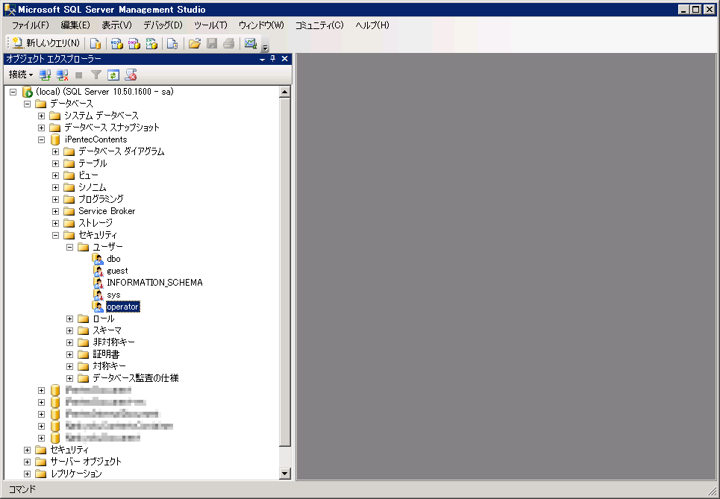The width and height of the screenshot is (720, 499).
Task: Click the 新しいクエリ(N) new query button
Action: (46, 43)
